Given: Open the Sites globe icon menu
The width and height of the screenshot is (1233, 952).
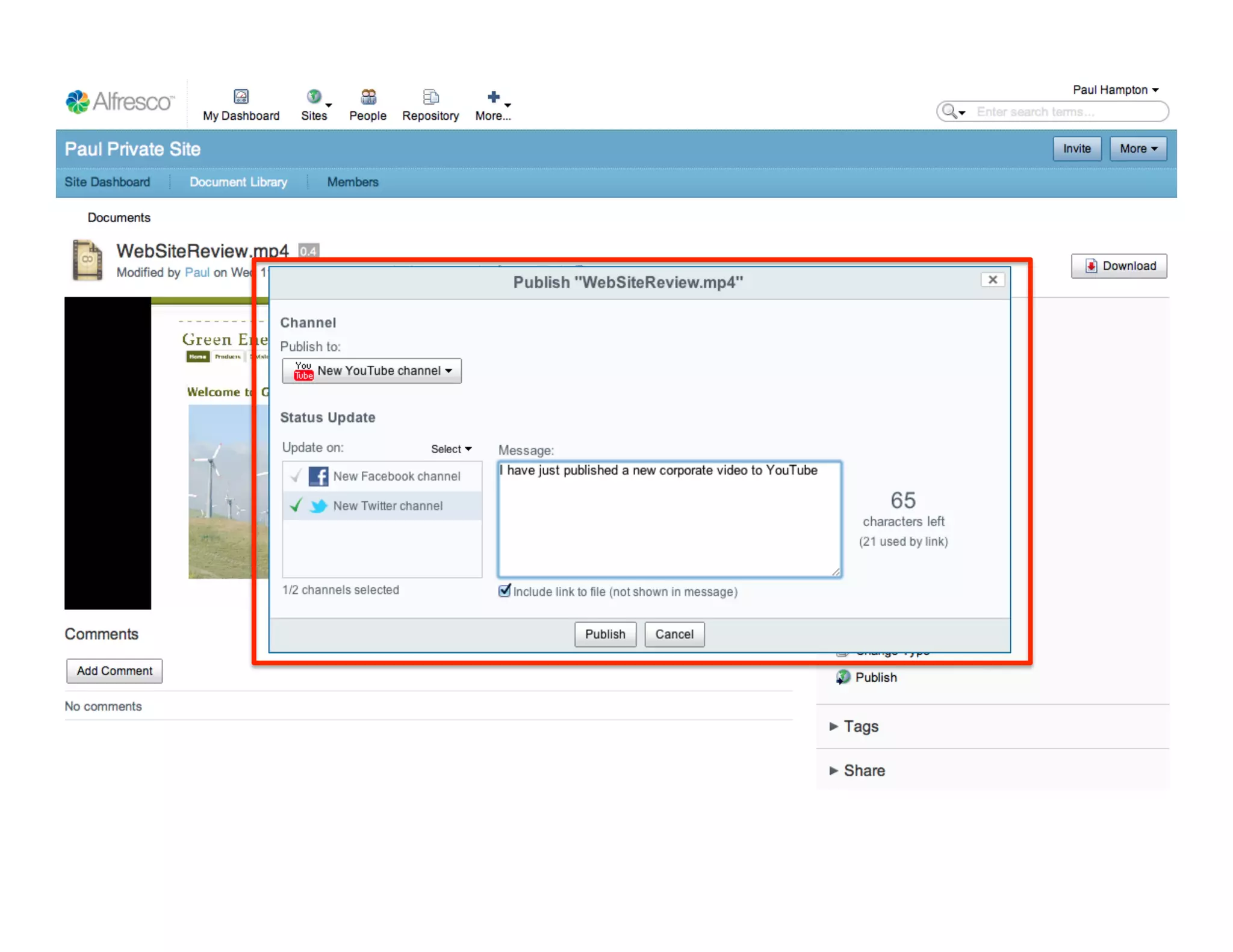Looking at the screenshot, I should click(314, 96).
